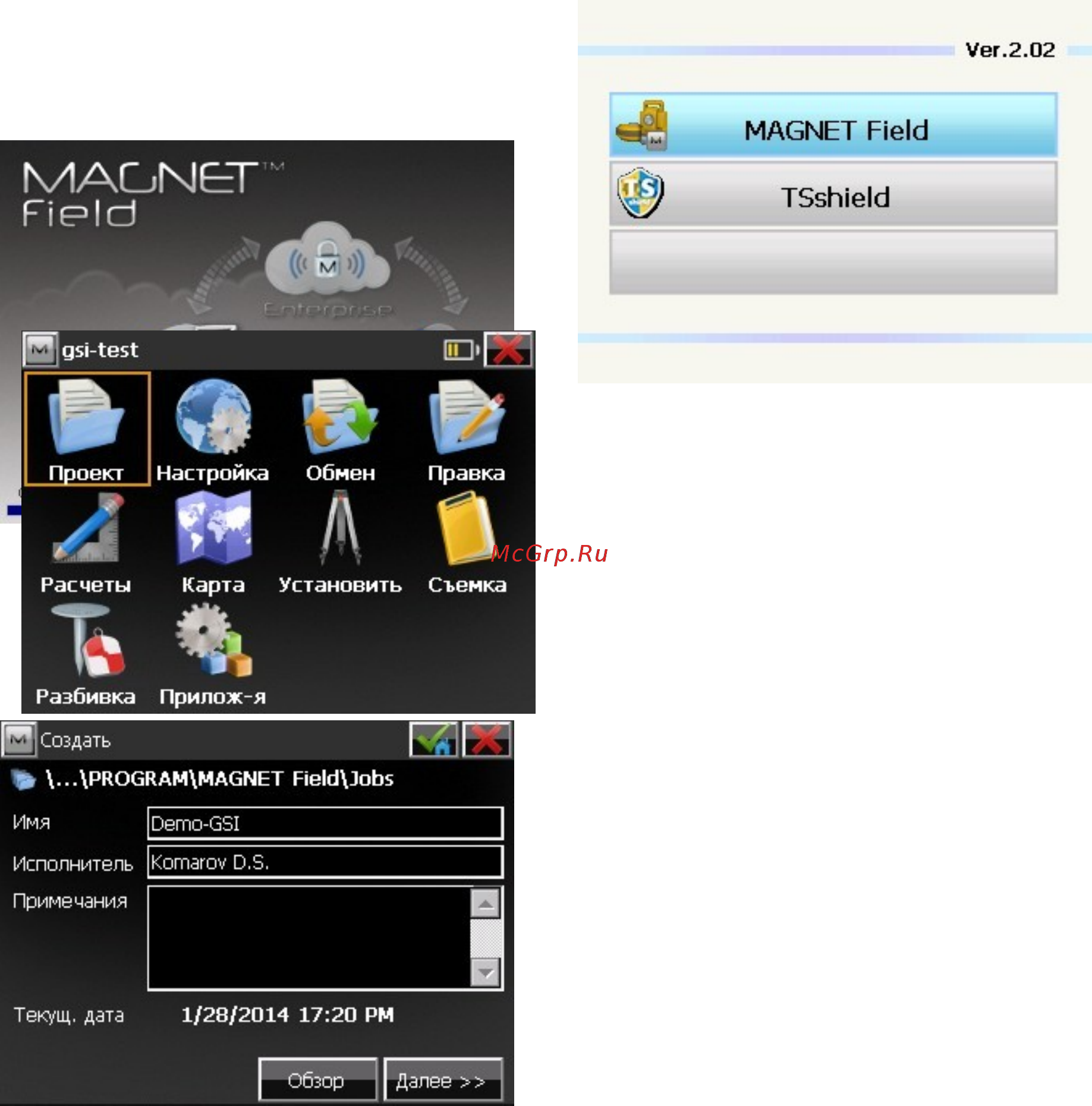Click the folder icon beside the Jobs path

[x=24, y=779]
